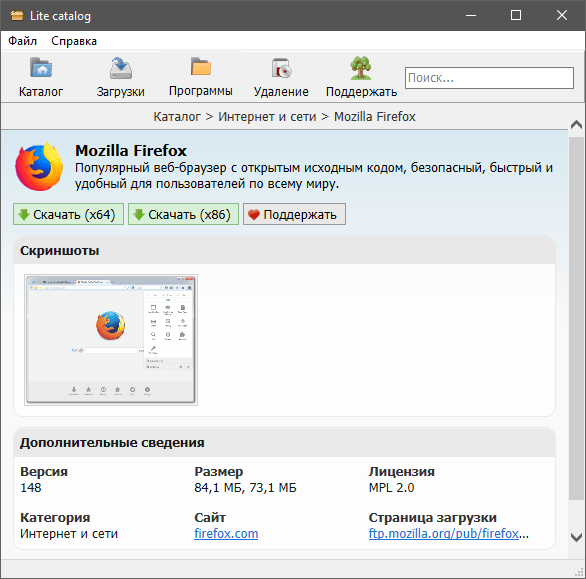
Task: Click the license value MPL 2.0
Action: (391, 487)
